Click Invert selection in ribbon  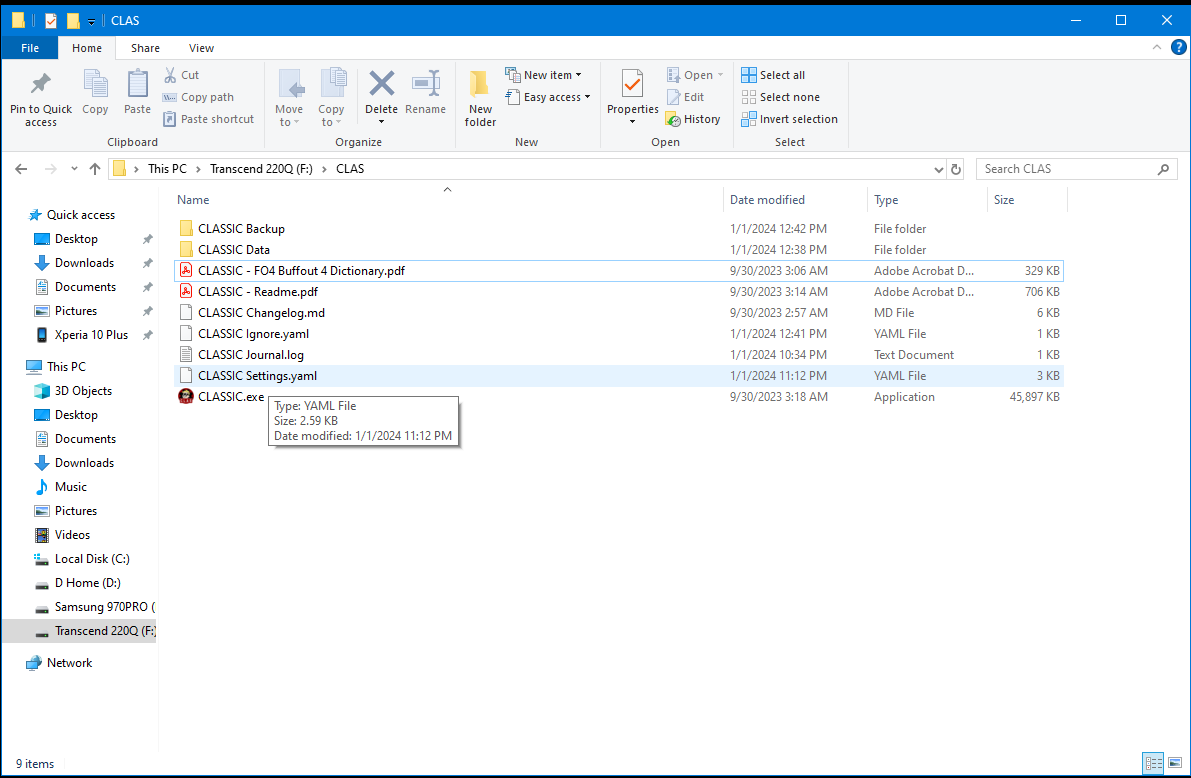(789, 119)
